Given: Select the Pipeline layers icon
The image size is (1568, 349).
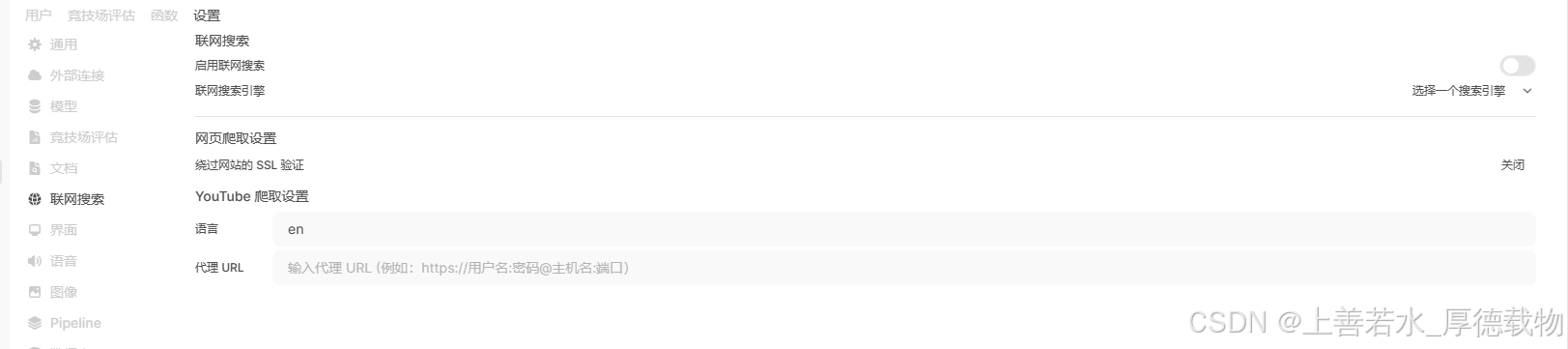Looking at the screenshot, I should pos(35,323).
